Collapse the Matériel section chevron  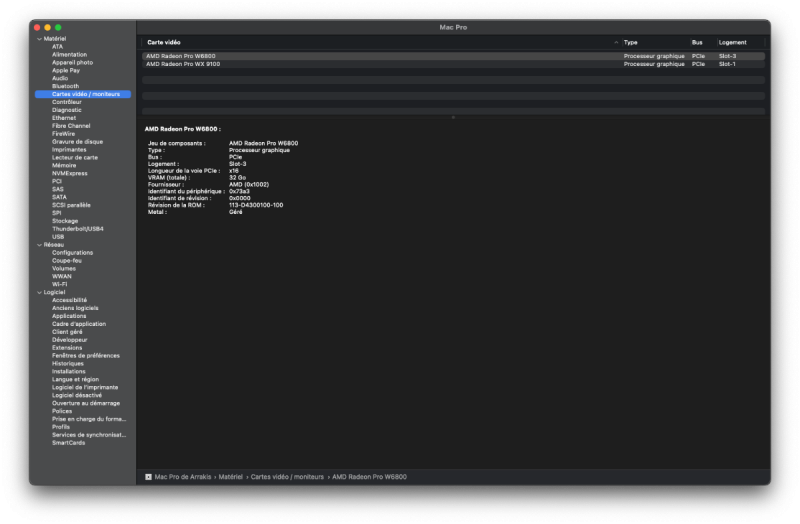[x=39, y=39]
